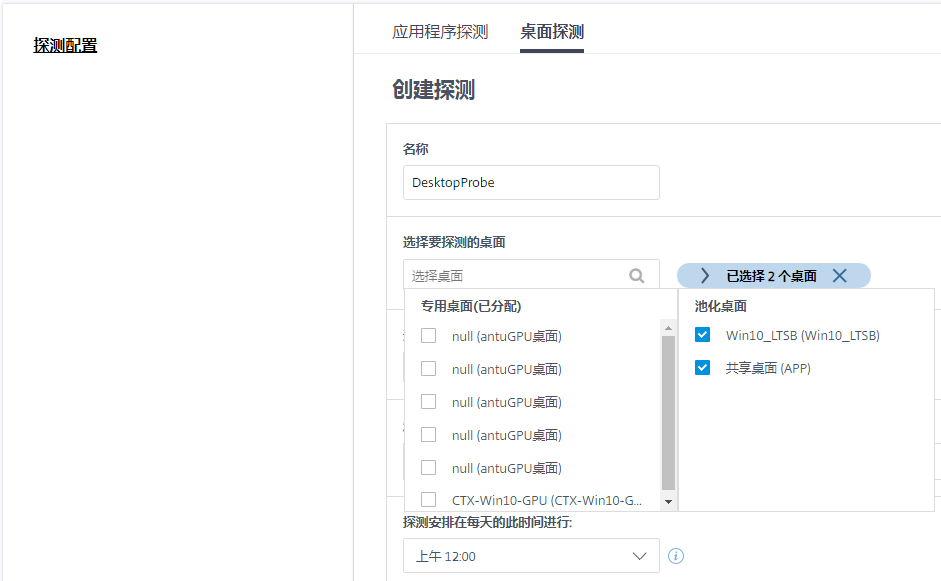Uncheck the Win10_LTSB pooled desktop
Image resolution: width=941 pixels, height=581 pixels.
click(x=703, y=335)
